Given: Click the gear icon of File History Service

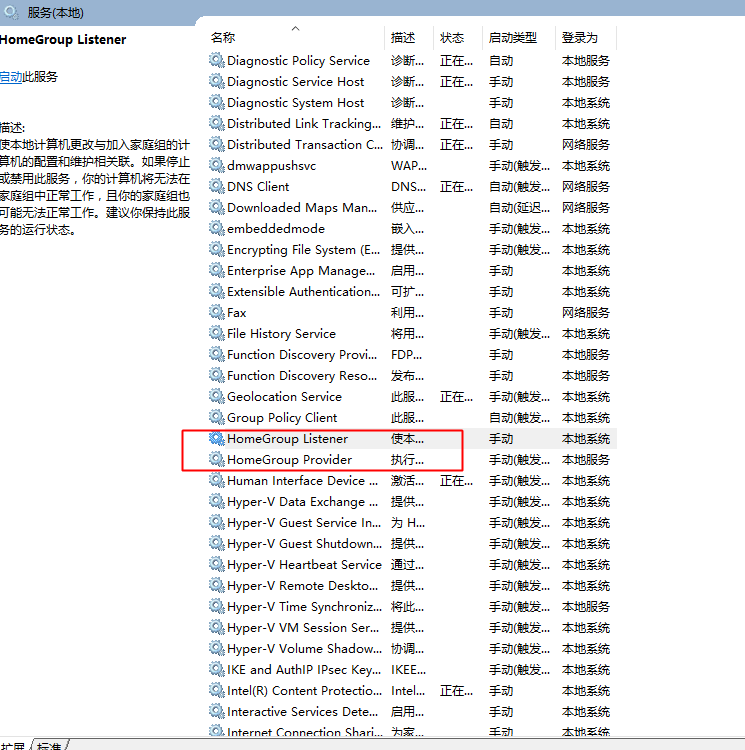Looking at the screenshot, I should (x=217, y=333).
